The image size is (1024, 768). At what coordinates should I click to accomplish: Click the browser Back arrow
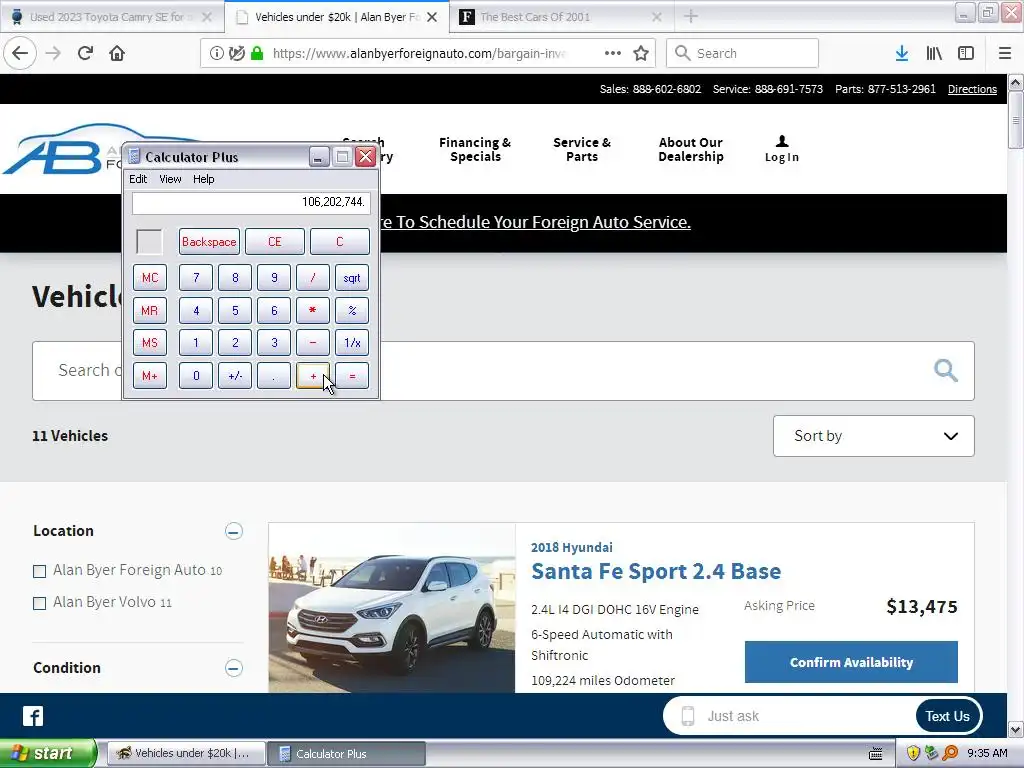pos(20,53)
